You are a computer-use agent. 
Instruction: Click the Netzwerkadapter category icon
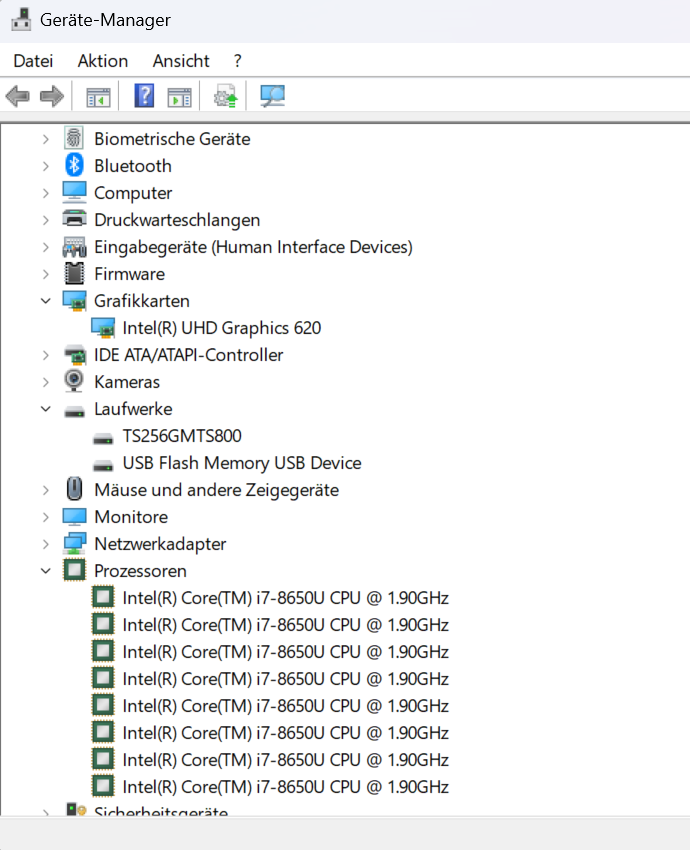[x=74, y=544]
